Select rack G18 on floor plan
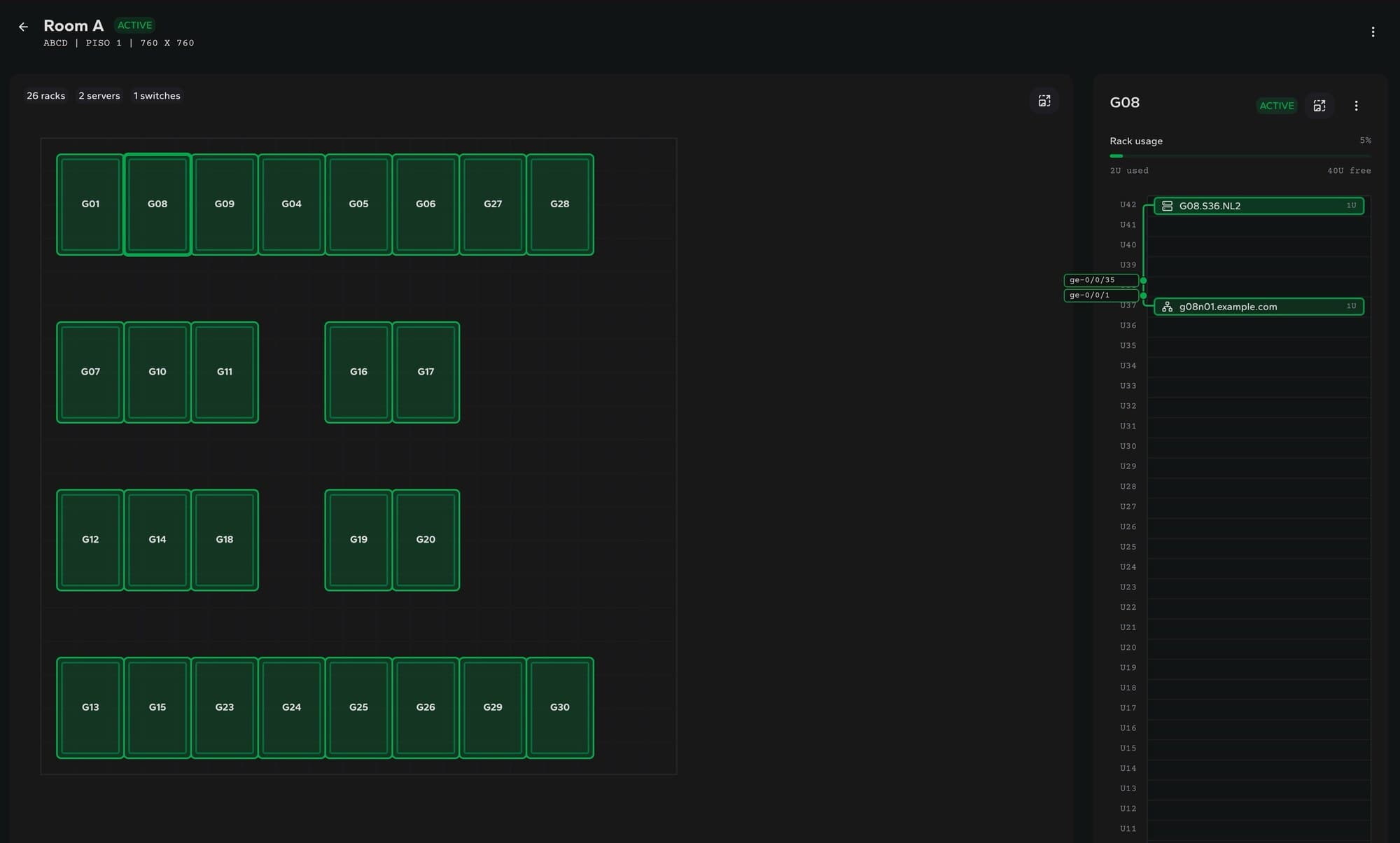The image size is (1400, 843). pos(225,540)
